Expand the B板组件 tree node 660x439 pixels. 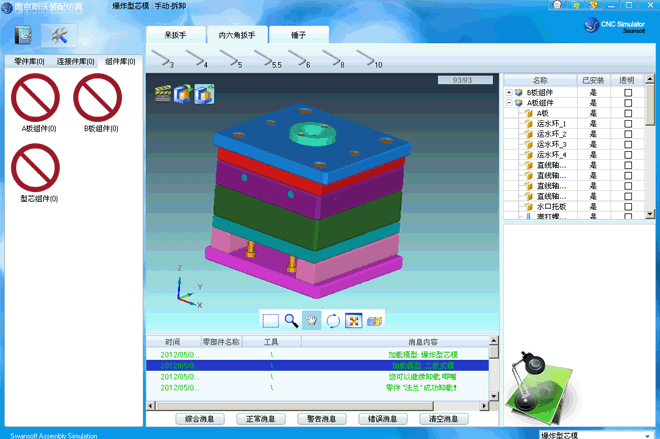point(509,93)
